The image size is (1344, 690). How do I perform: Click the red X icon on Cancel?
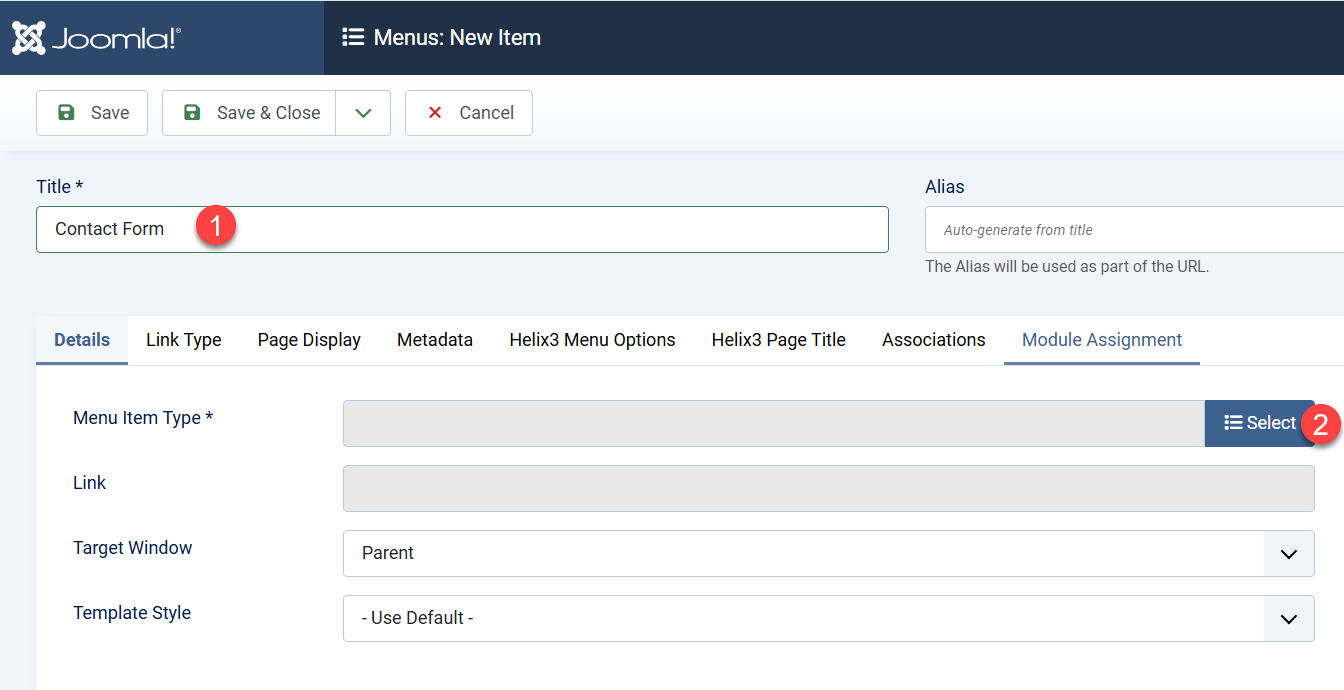(433, 112)
